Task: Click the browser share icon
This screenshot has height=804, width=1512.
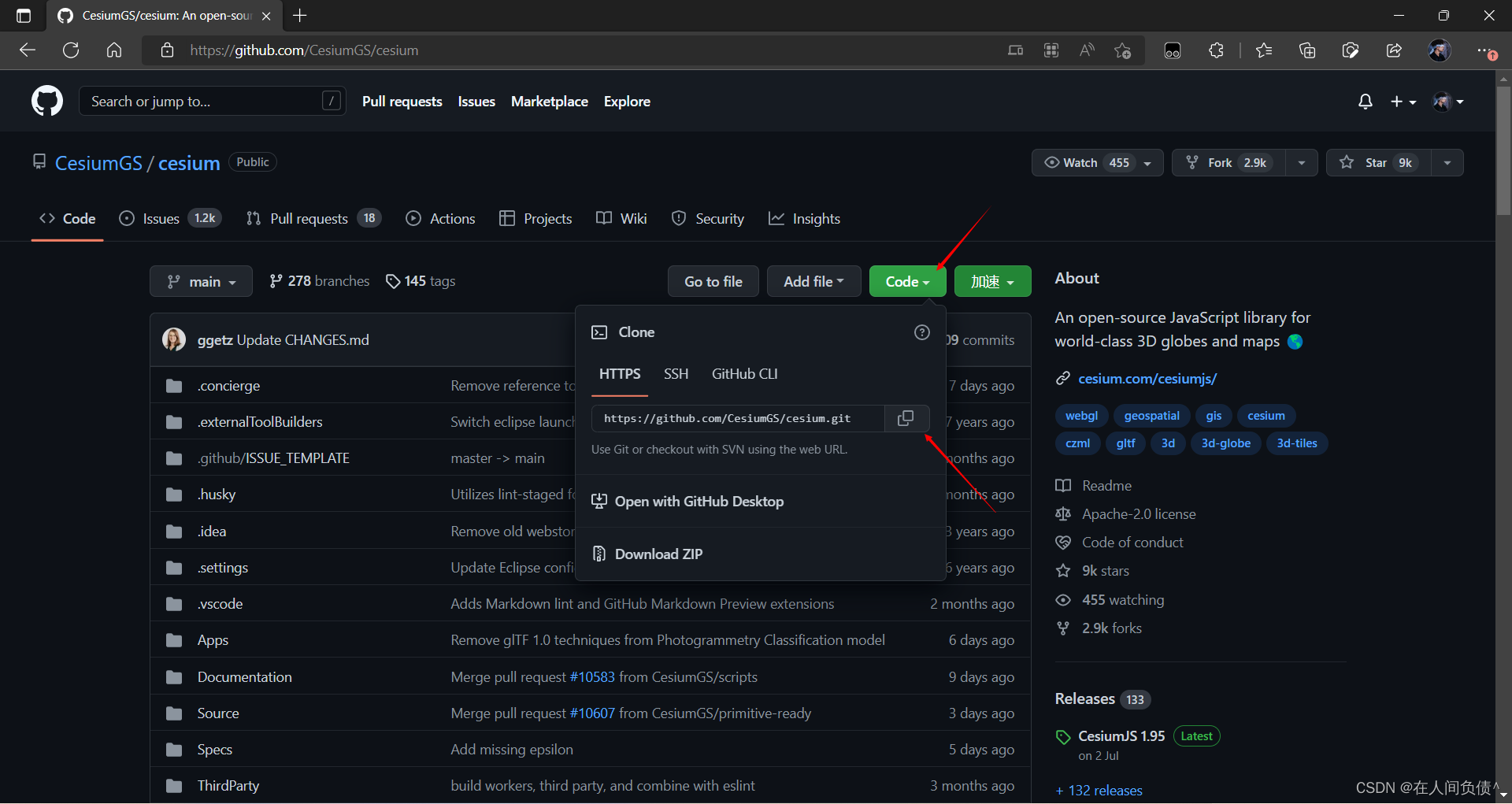Action: click(1394, 50)
